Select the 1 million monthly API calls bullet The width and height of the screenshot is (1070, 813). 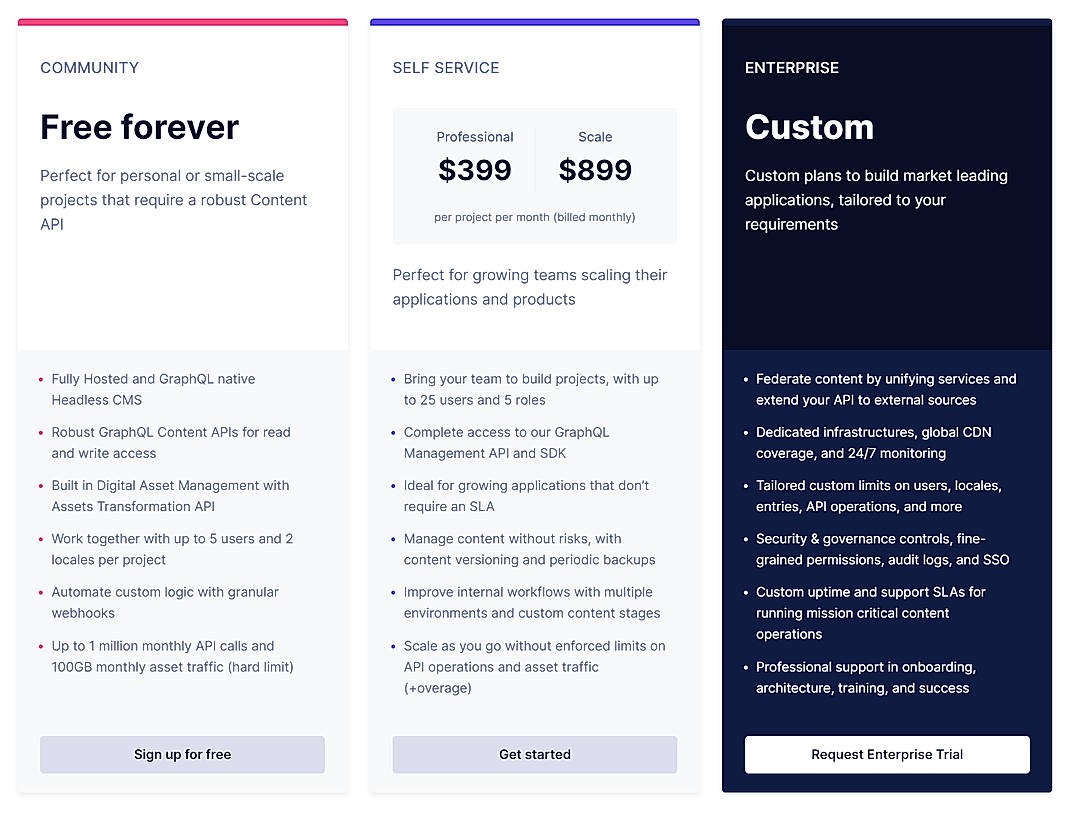pyautogui.click(x=171, y=656)
